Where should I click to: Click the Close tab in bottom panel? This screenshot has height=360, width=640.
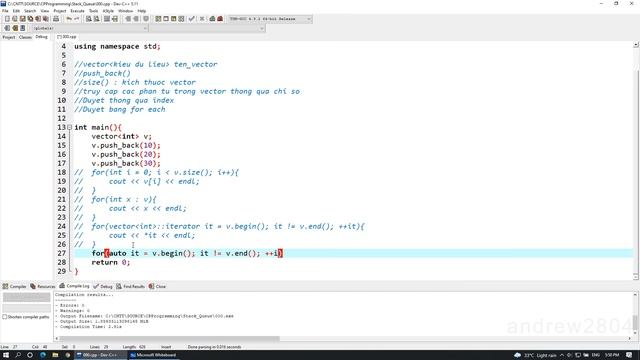coord(158,287)
